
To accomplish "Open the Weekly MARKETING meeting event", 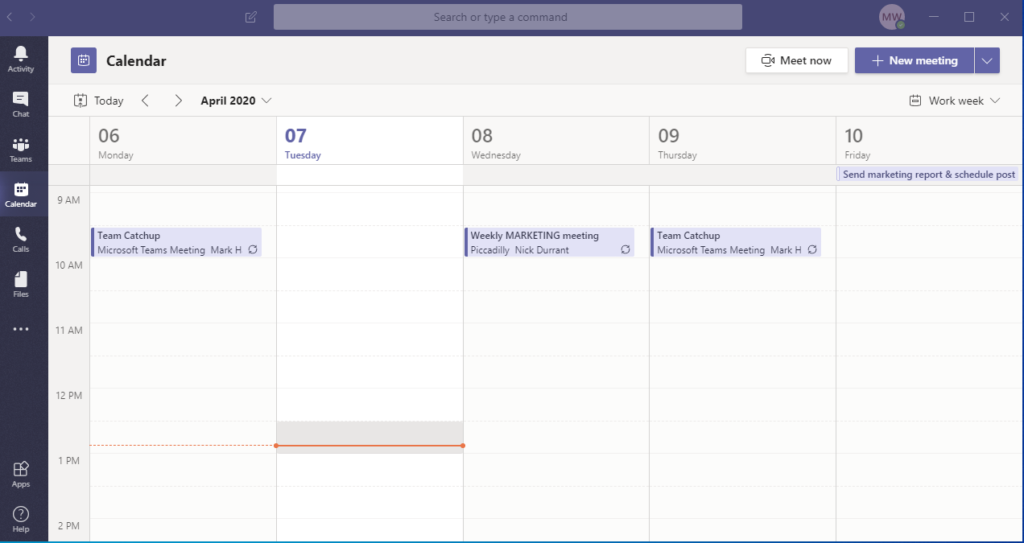I will point(549,242).
